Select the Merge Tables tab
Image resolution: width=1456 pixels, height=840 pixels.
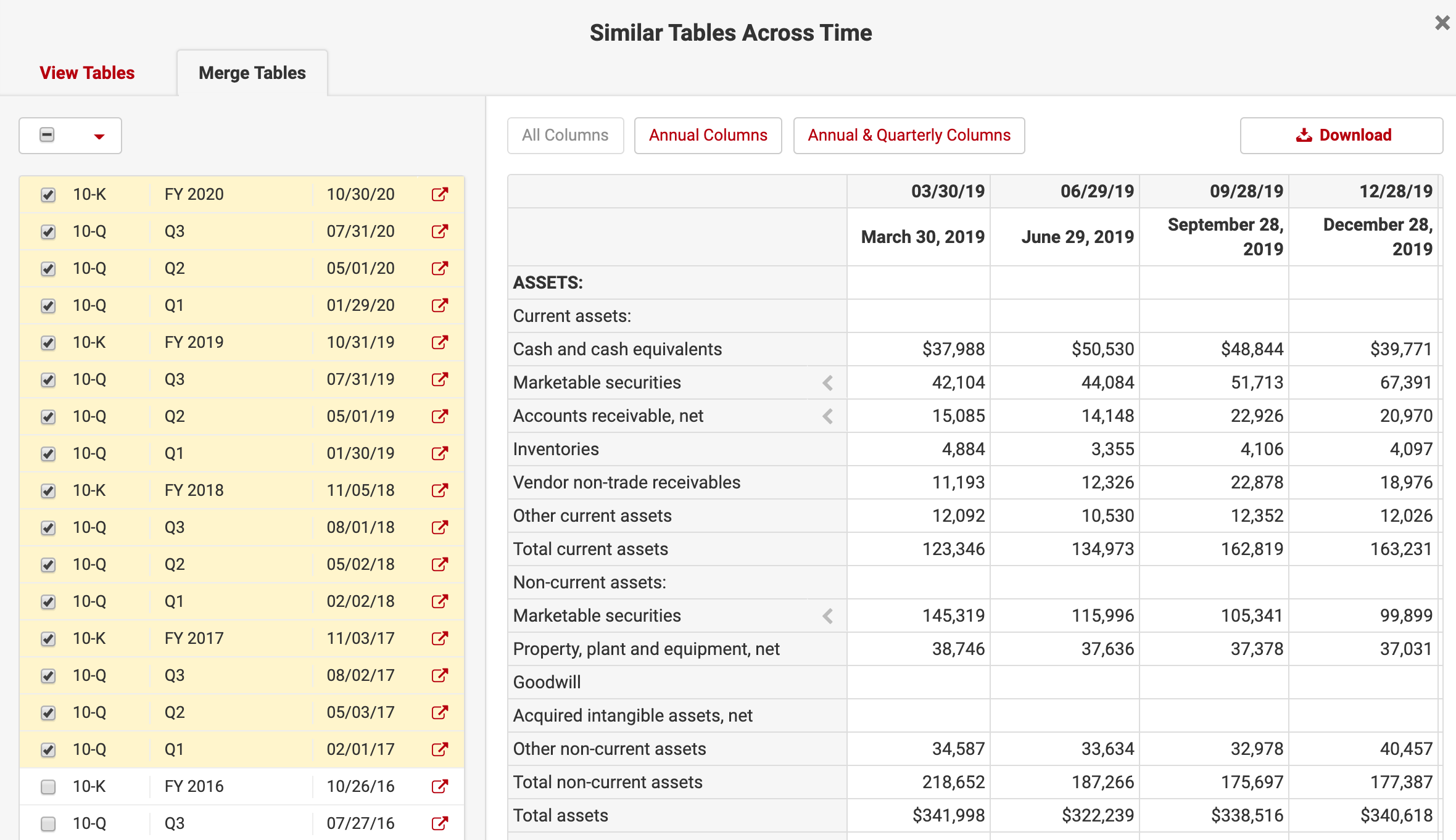coord(252,73)
